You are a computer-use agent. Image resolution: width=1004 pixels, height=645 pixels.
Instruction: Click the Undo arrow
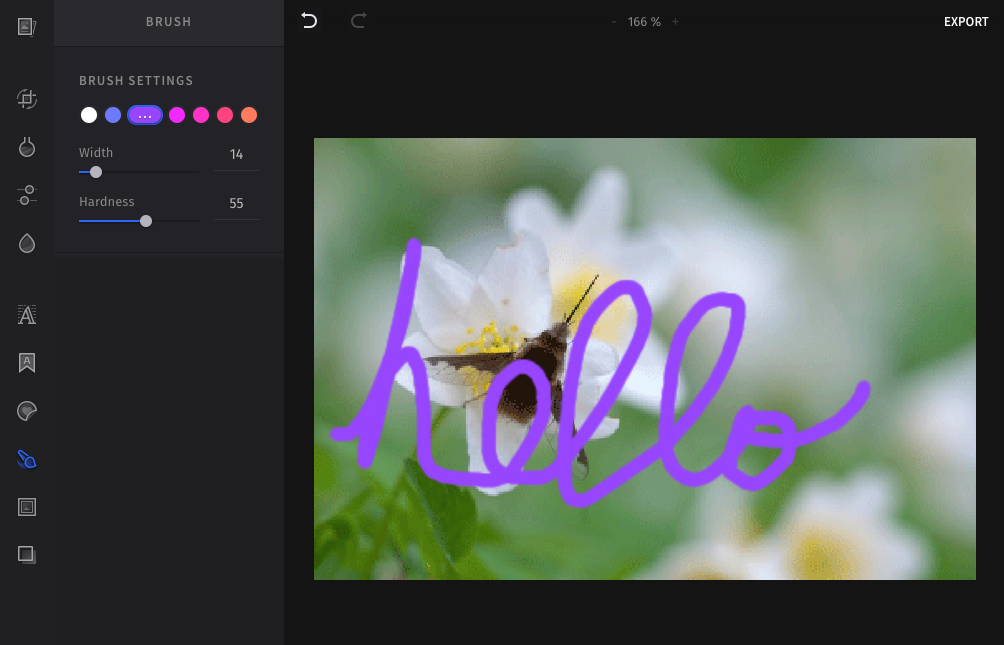point(309,20)
